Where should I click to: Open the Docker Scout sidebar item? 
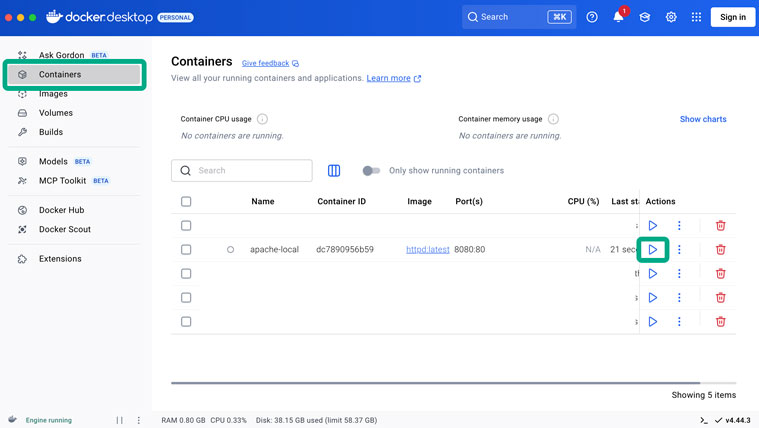coord(74,229)
